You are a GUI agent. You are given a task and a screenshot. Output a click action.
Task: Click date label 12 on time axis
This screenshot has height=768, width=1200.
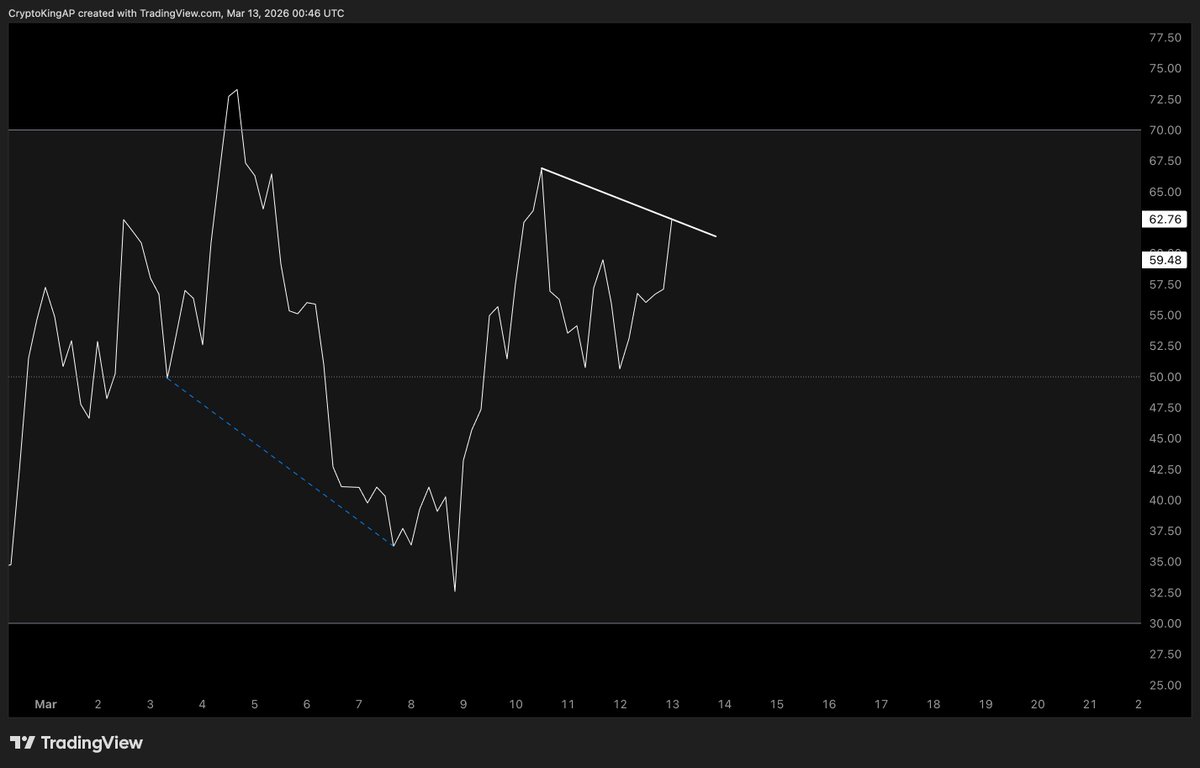[620, 705]
